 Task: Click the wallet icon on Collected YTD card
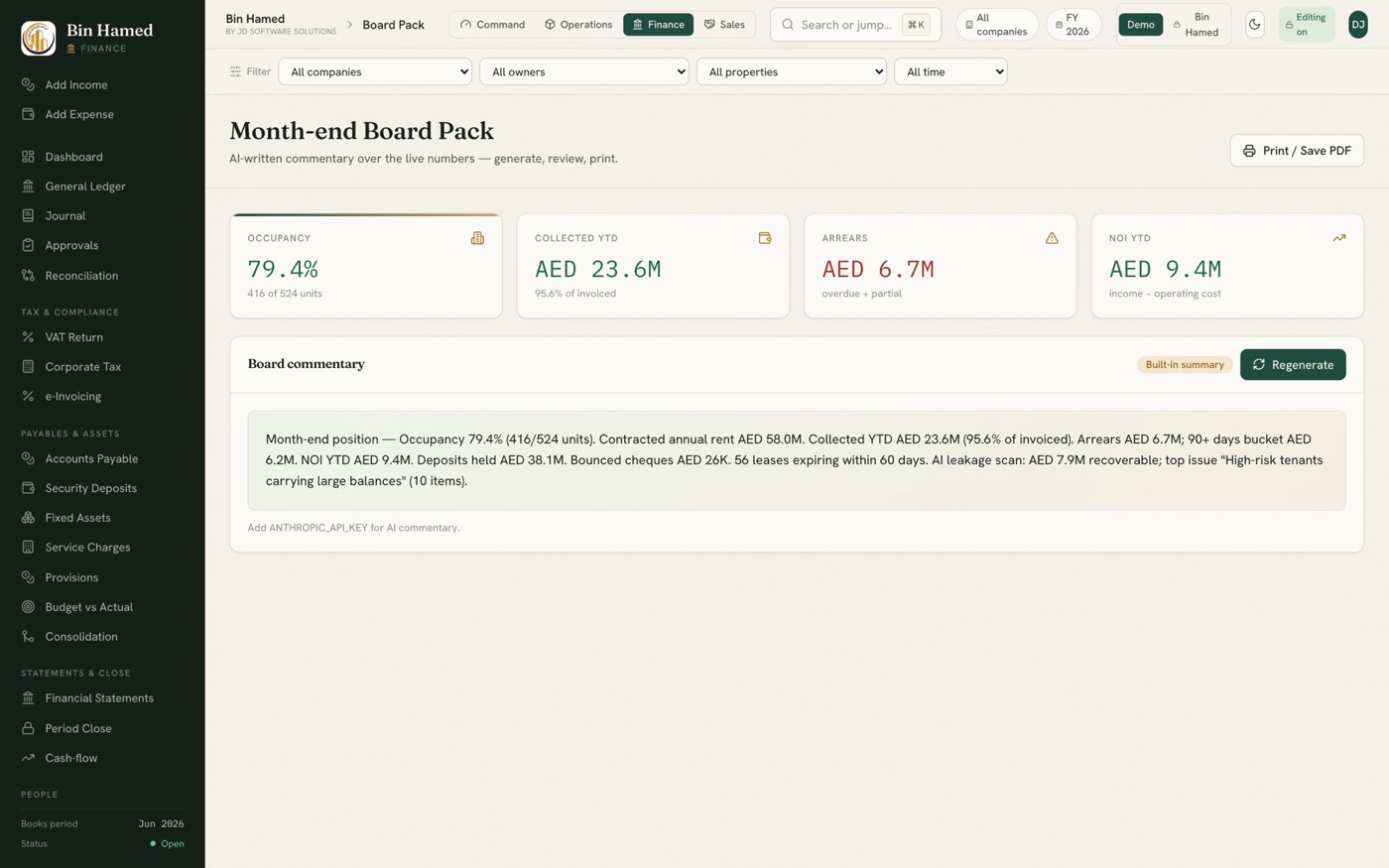(x=765, y=238)
